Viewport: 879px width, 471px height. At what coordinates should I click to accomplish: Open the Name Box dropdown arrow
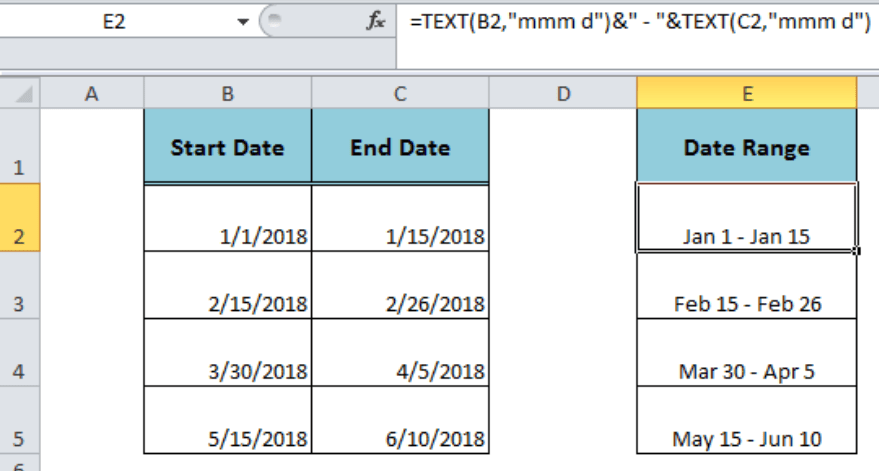point(243,21)
